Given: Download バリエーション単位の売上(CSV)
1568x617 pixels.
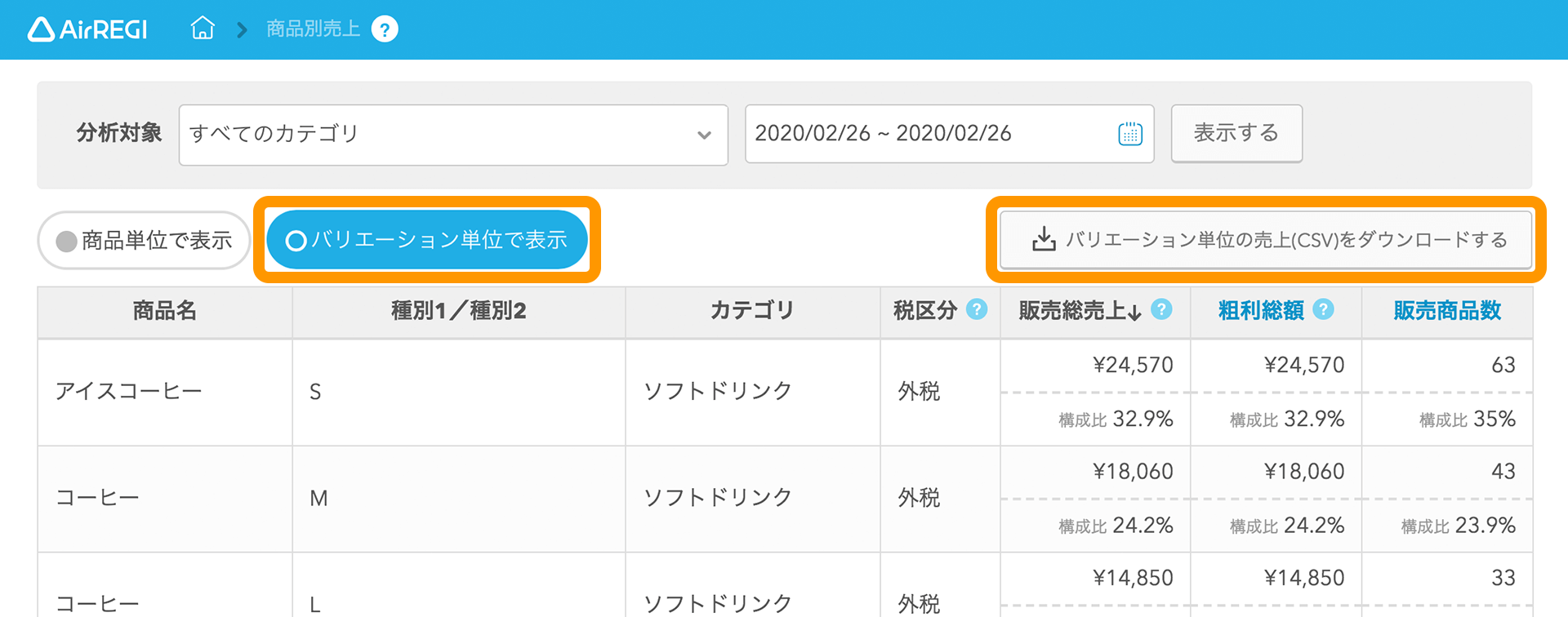Looking at the screenshot, I should [1266, 240].
